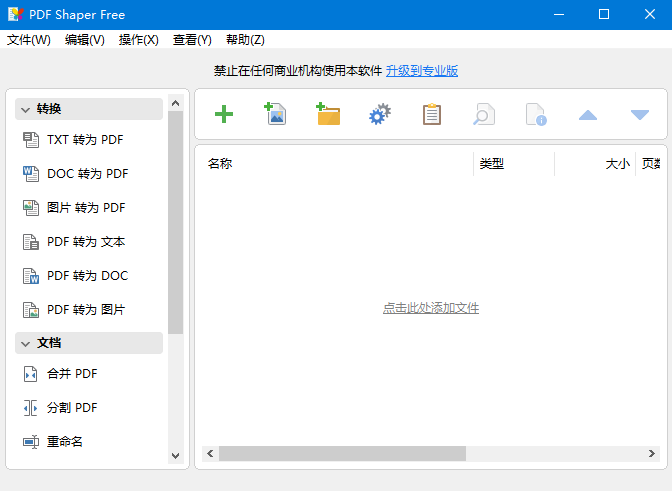This screenshot has height=491, width=672.
Task: Open settings with the blue gears icon
Action: 380,114
